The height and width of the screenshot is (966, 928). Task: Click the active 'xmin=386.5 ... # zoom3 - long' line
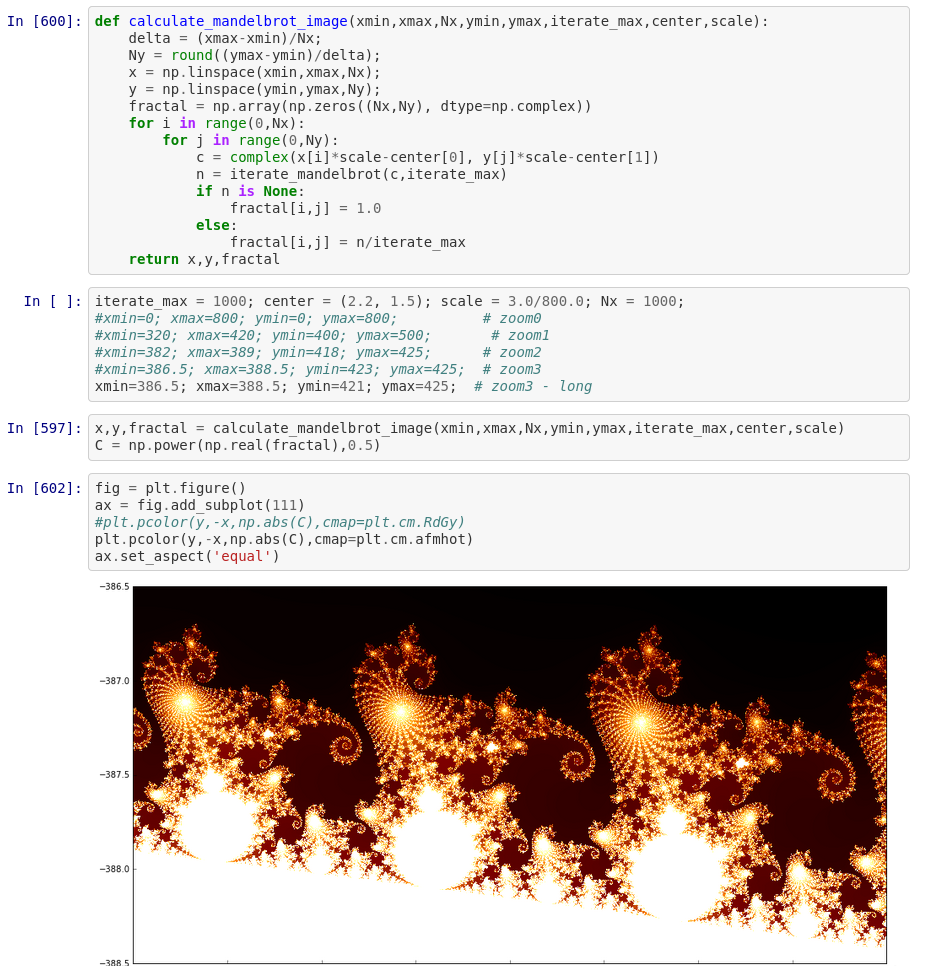click(343, 386)
